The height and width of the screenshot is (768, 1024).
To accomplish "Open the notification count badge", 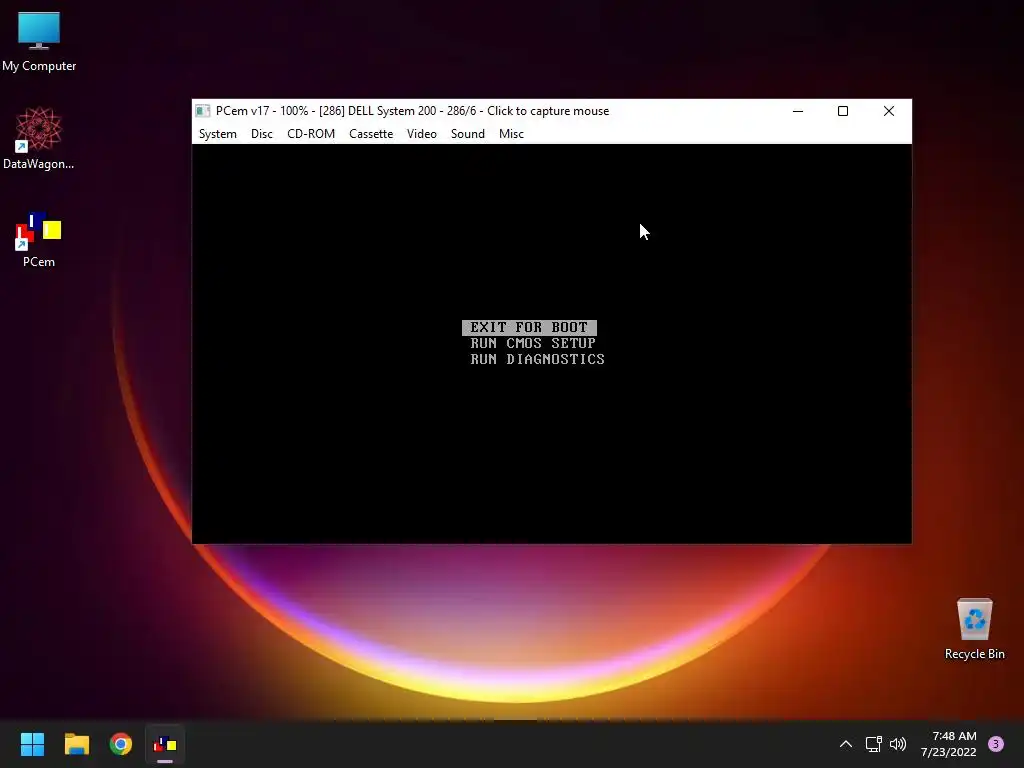I will [996, 744].
